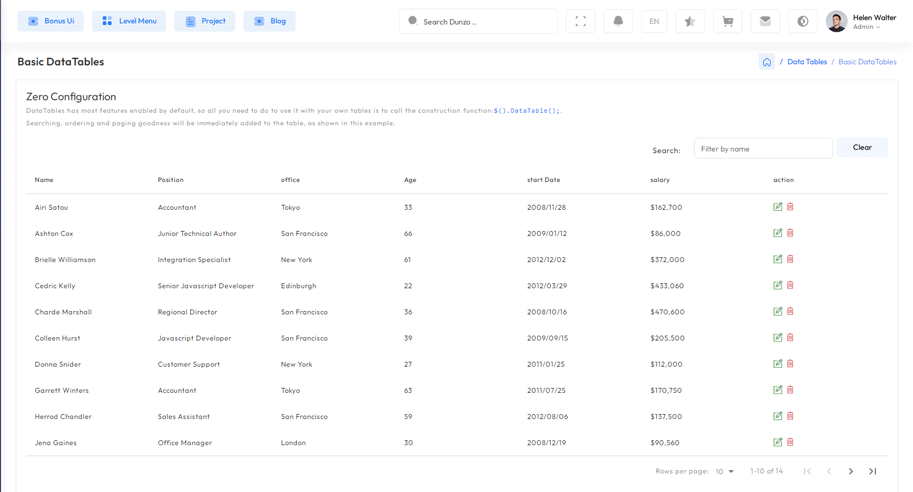The height and width of the screenshot is (492, 913).
Task: Toggle fullscreen mode icon
Action: [x=580, y=21]
